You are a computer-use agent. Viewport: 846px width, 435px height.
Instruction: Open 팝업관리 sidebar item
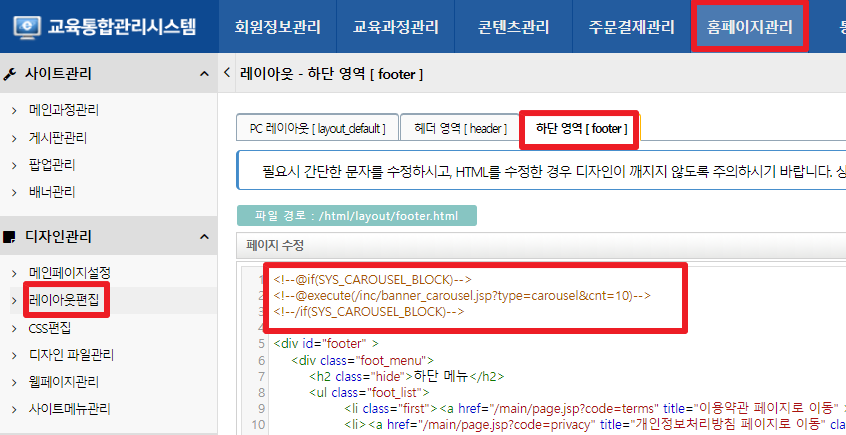(52, 164)
